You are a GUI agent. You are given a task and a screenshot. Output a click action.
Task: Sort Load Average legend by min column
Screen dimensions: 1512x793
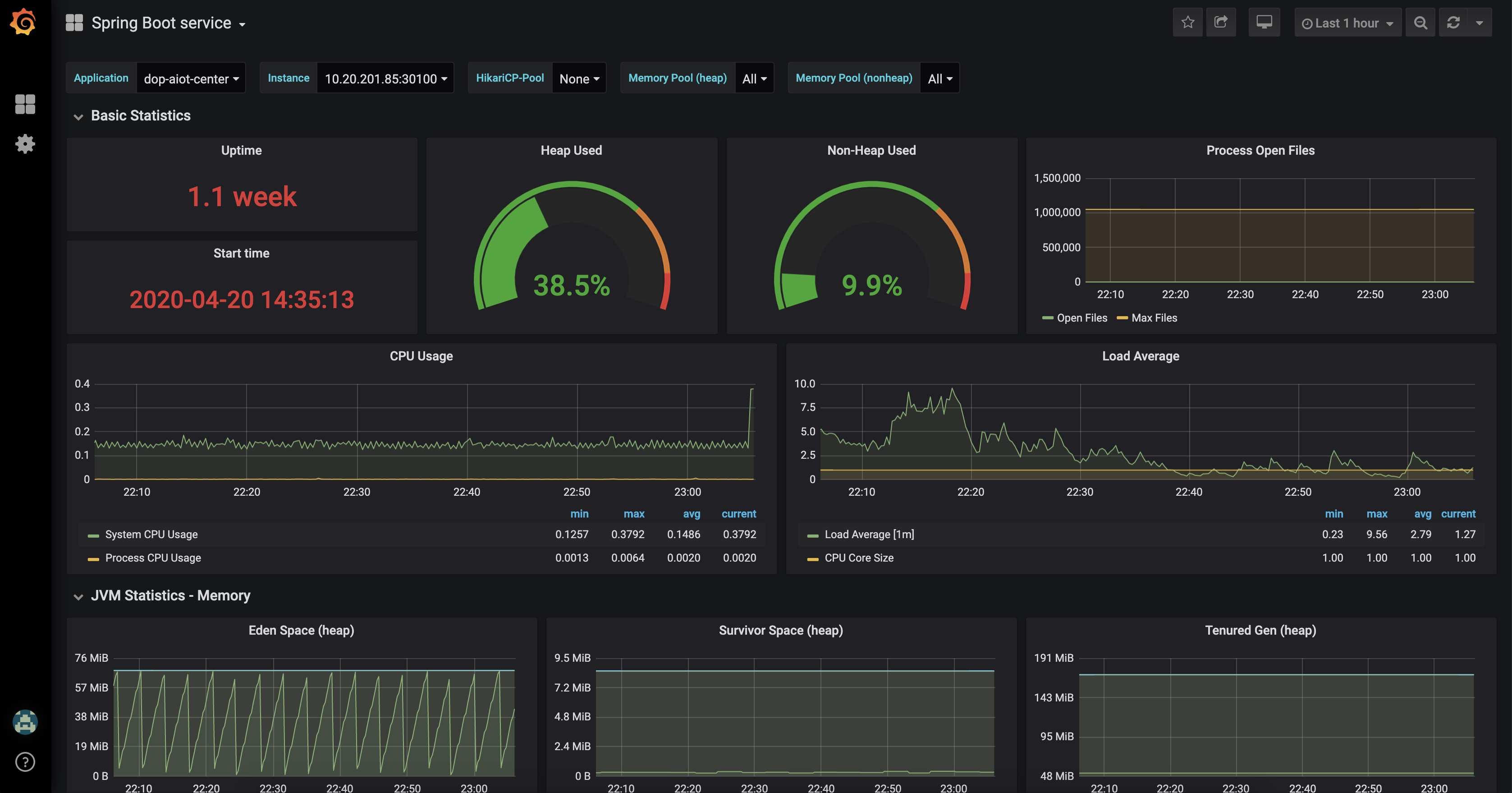(1334, 514)
